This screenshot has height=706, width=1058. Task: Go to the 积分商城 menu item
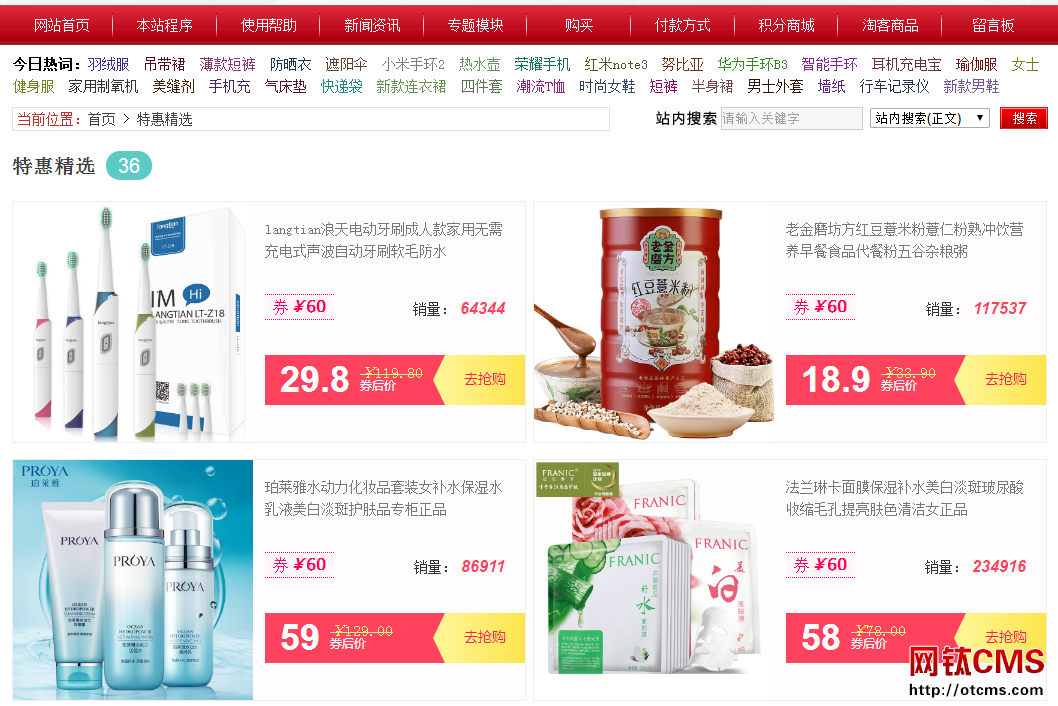[x=786, y=26]
